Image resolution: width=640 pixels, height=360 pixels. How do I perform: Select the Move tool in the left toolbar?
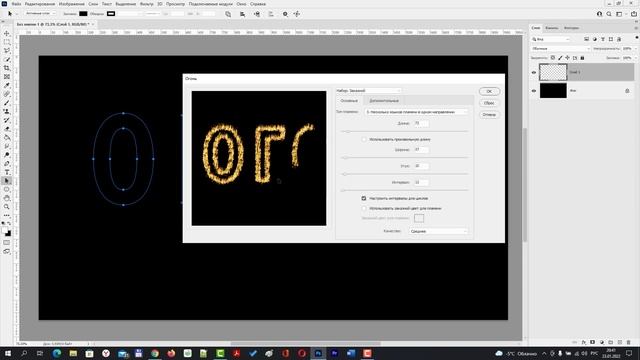(7, 33)
